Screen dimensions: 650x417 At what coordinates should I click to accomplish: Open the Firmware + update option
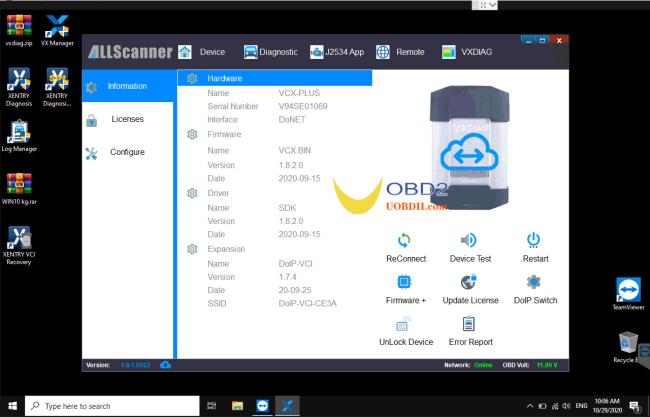click(405, 283)
